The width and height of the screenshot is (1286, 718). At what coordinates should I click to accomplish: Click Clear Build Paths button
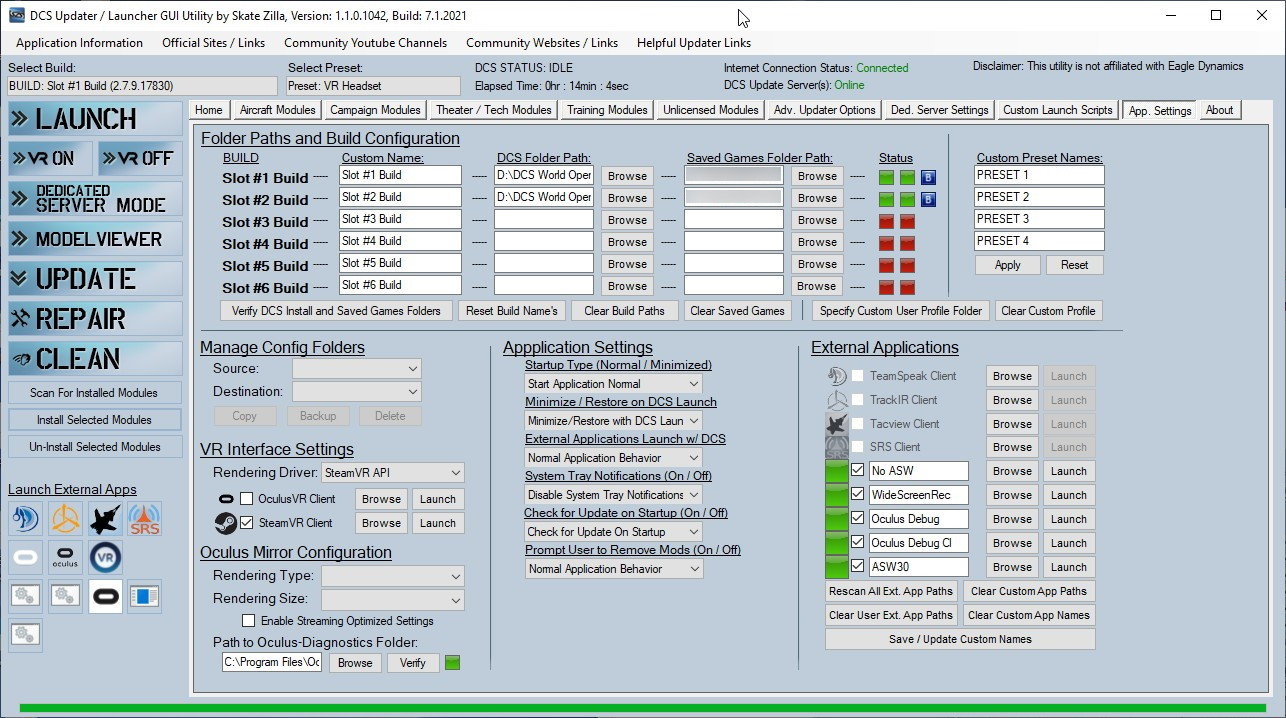point(625,311)
